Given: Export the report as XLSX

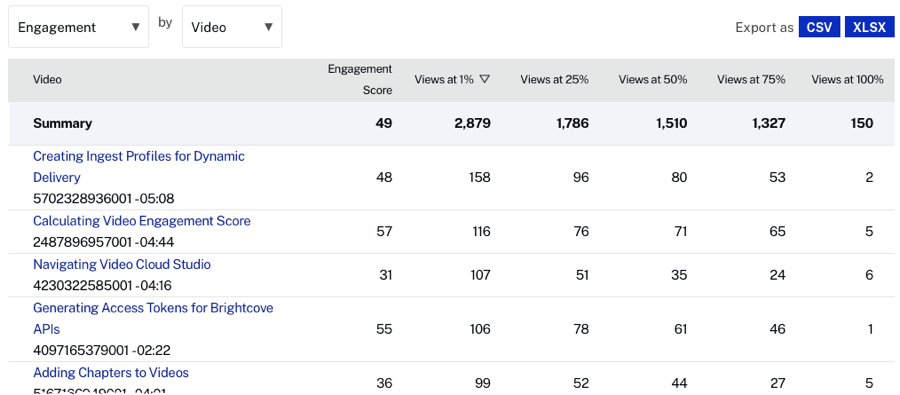Looking at the screenshot, I should click(x=869, y=27).
